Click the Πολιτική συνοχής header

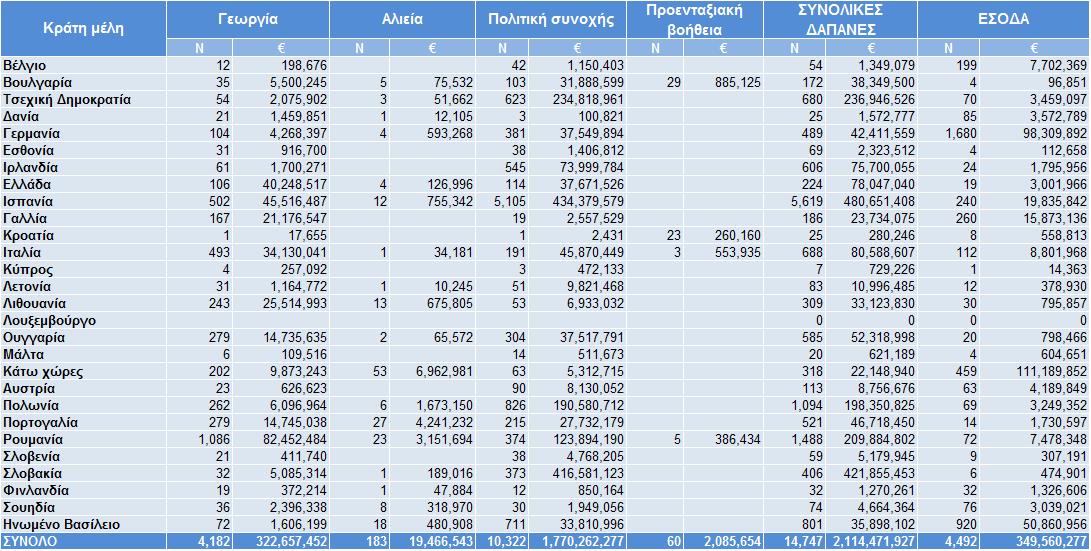click(551, 19)
